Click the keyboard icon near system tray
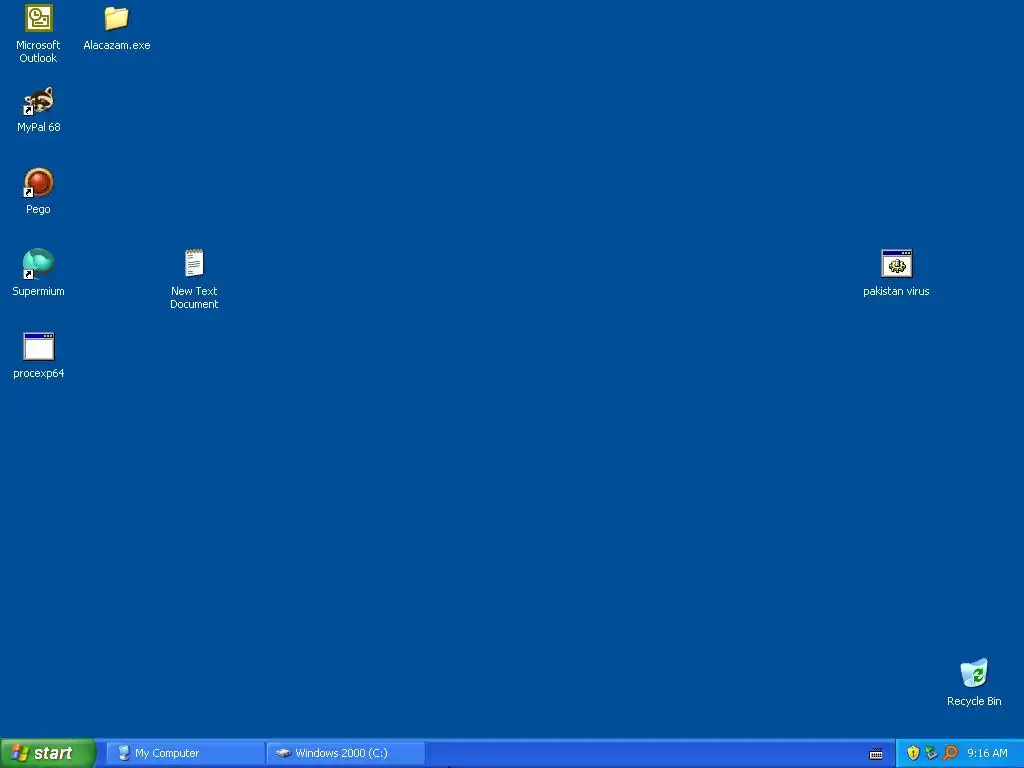Screen dimensions: 1024x768 point(876,754)
